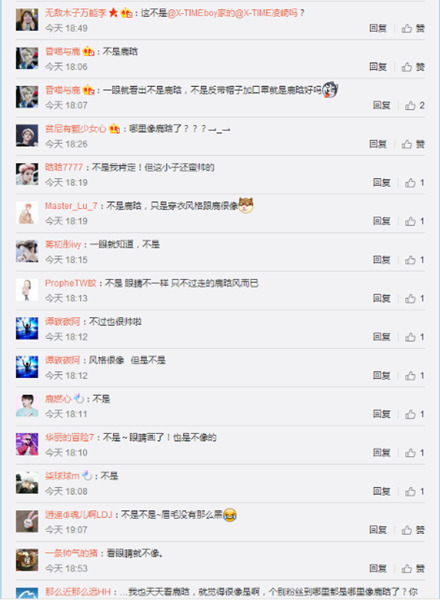Image resolution: width=440 pixels, height=600 pixels.
Task: Reply to Master_Lu_7's comment
Action: pos(381,221)
